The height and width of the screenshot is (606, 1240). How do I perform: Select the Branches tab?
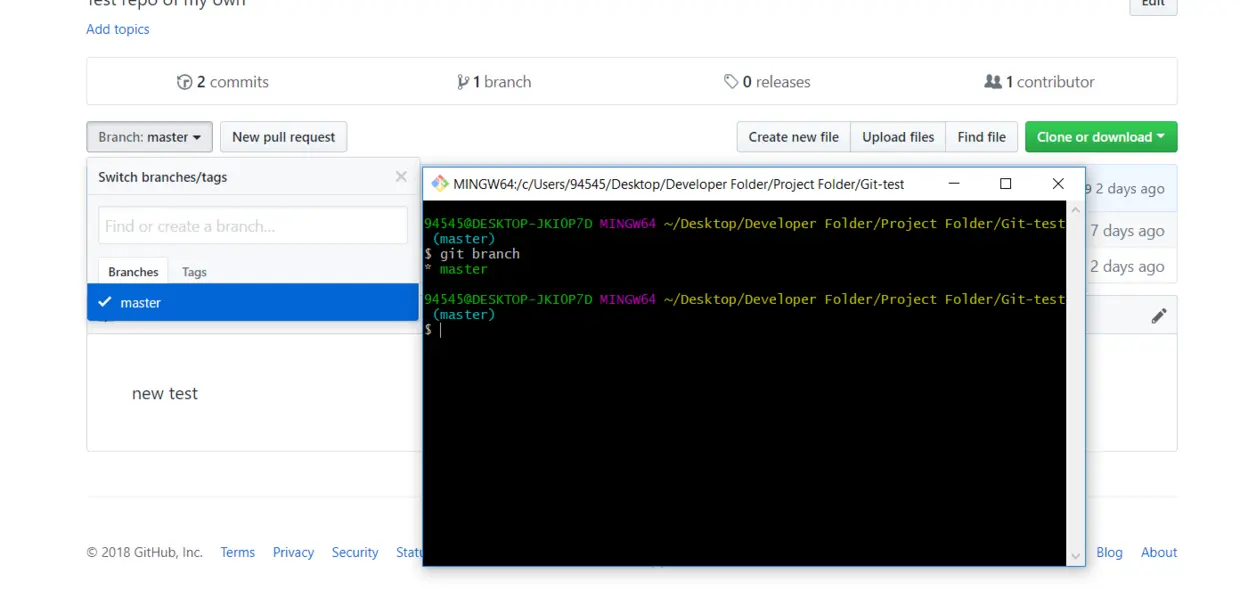coord(133,272)
